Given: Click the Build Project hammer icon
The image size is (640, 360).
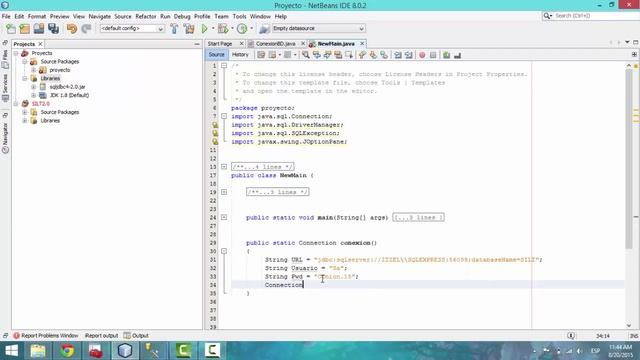Looking at the screenshot, I should point(174,29).
